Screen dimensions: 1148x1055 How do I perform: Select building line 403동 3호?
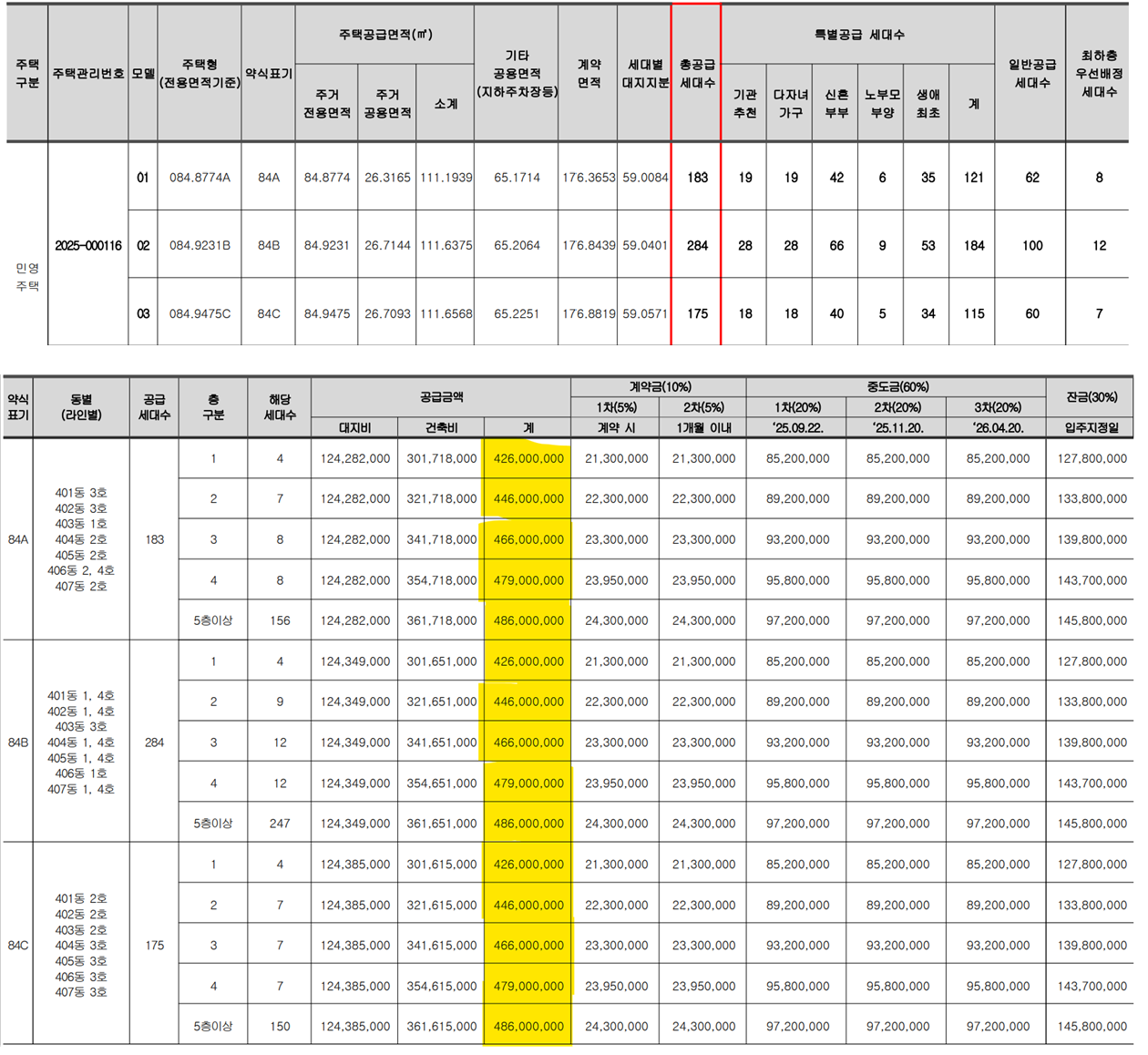click(81, 726)
